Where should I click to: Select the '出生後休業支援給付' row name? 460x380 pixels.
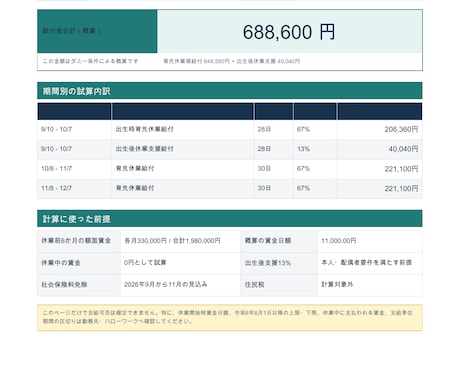[x=145, y=149]
